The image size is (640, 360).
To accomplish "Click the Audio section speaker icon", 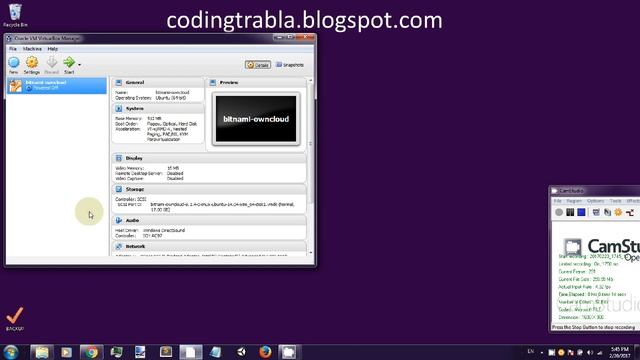I will tap(119, 220).
